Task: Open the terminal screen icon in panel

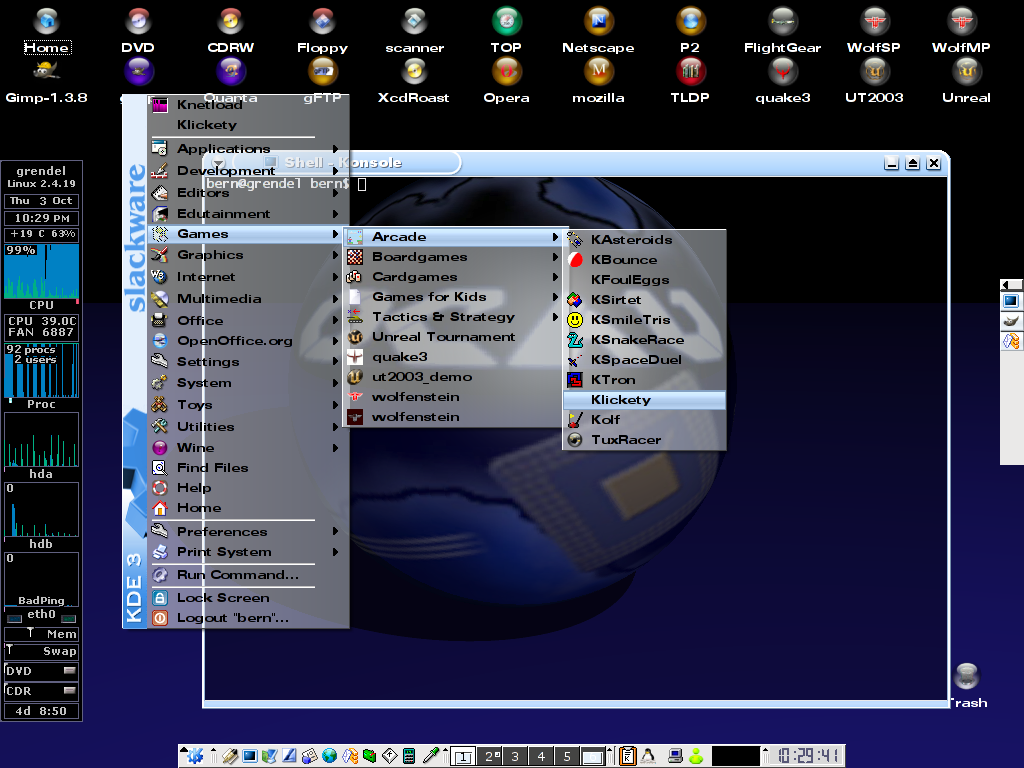Action: [249, 756]
